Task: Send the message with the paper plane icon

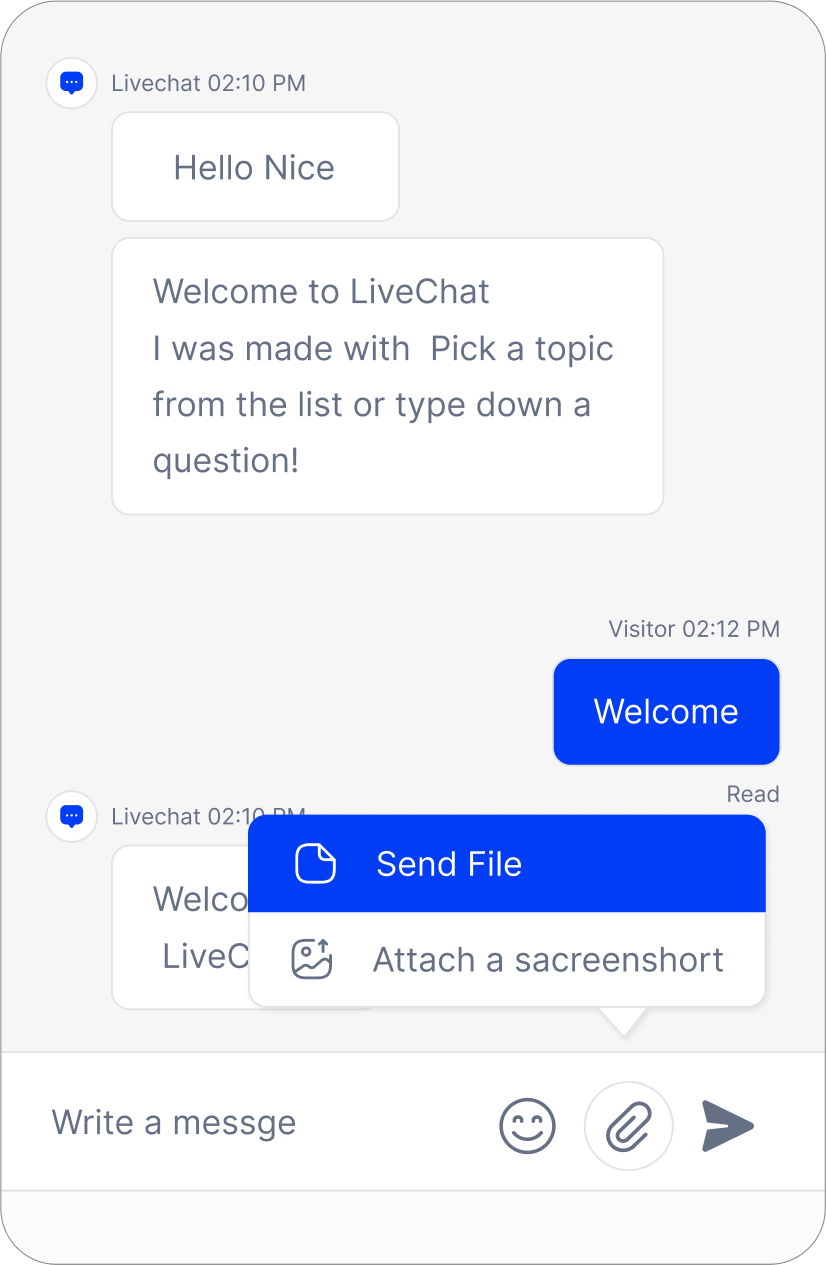Action: tap(727, 1126)
